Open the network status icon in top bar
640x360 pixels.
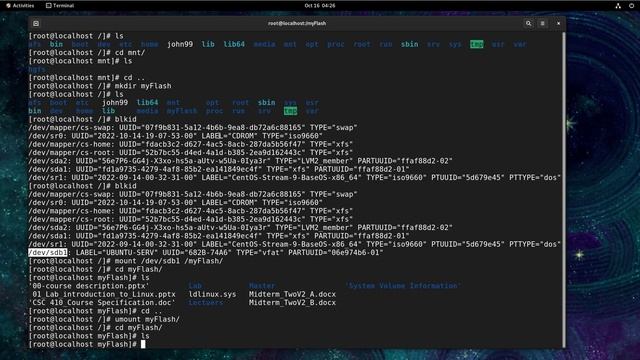[618, 6]
